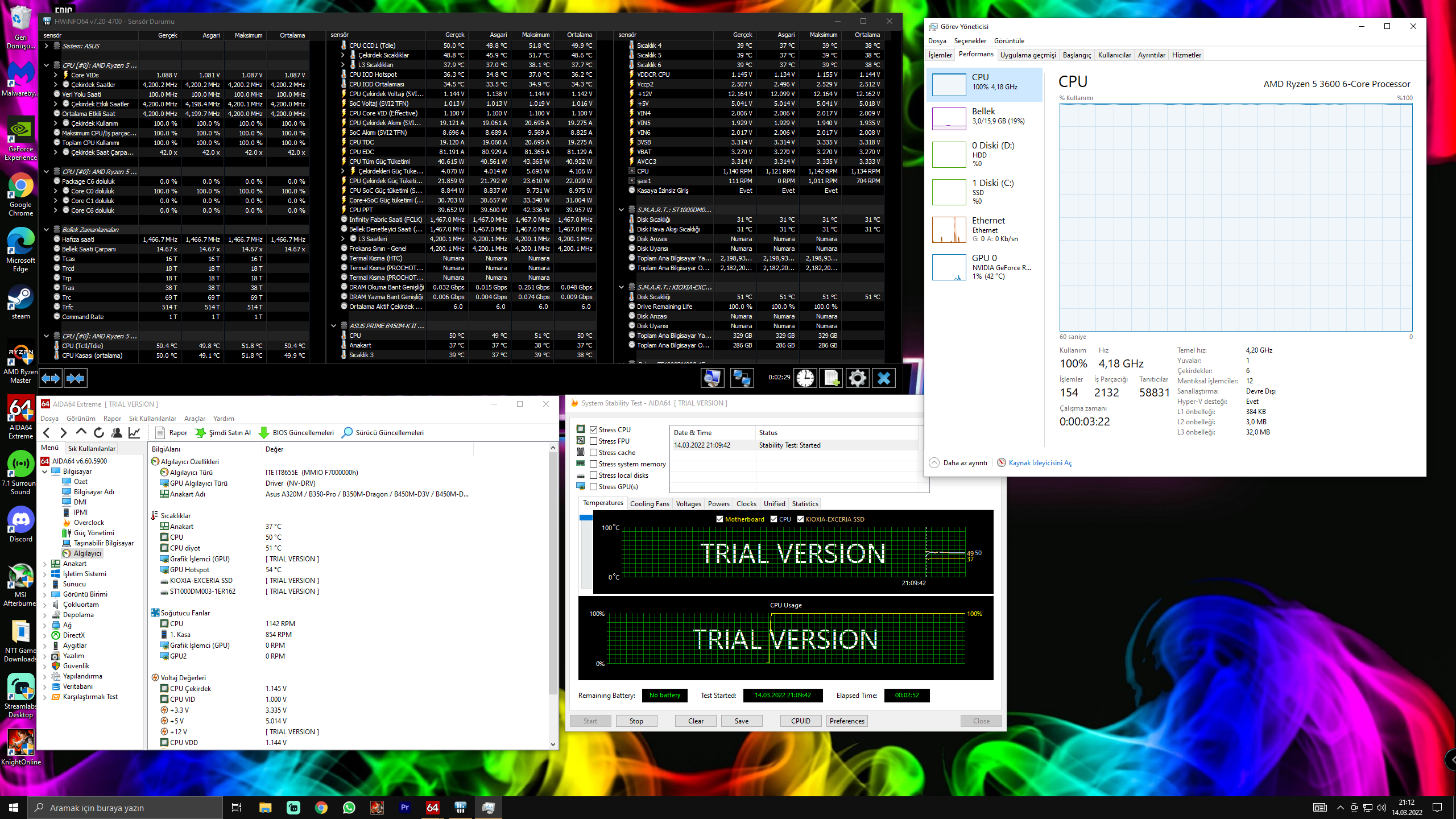Open Discord desktop icon
This screenshot has width=1456, height=819.
point(20,524)
